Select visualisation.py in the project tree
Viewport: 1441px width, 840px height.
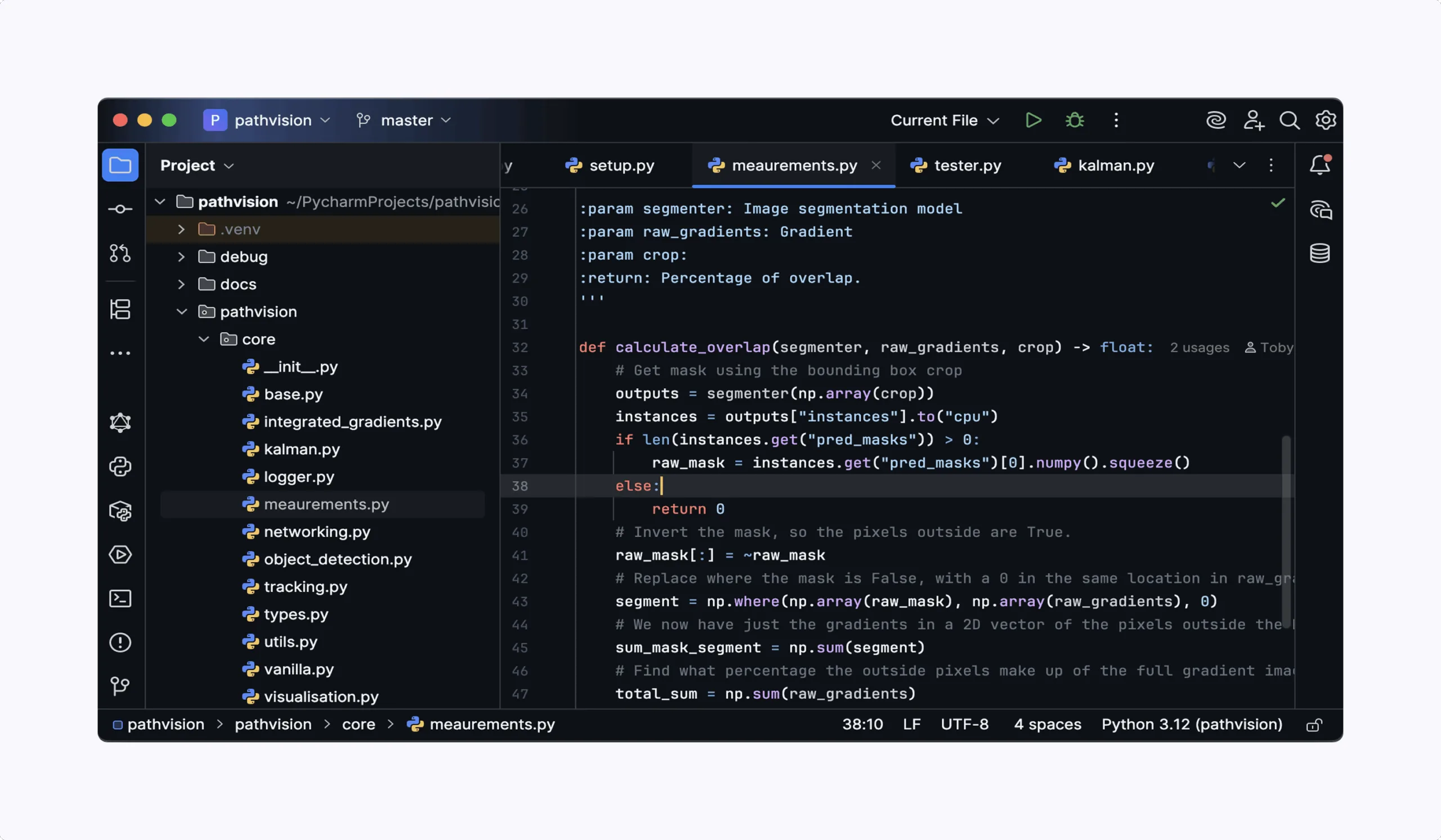click(x=321, y=697)
